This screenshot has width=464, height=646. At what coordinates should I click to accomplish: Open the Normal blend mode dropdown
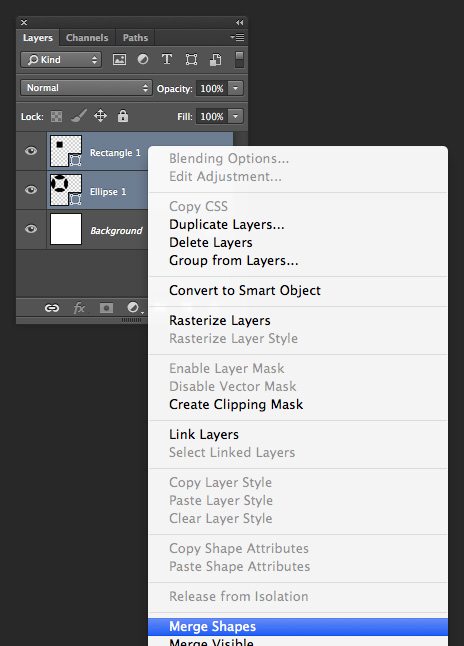coord(86,88)
